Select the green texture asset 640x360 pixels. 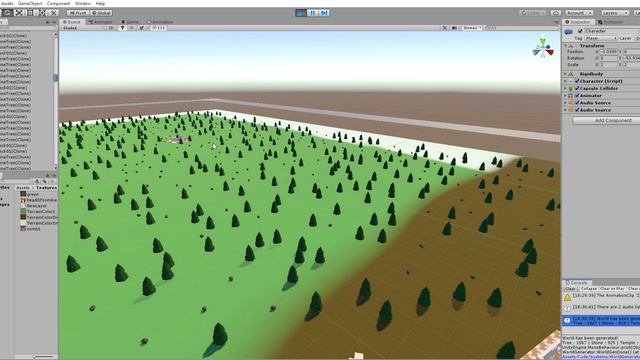point(30,194)
